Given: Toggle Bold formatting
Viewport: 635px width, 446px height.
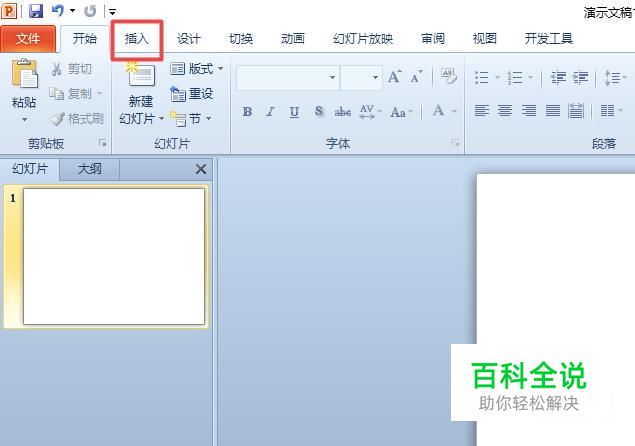Looking at the screenshot, I should (x=247, y=111).
